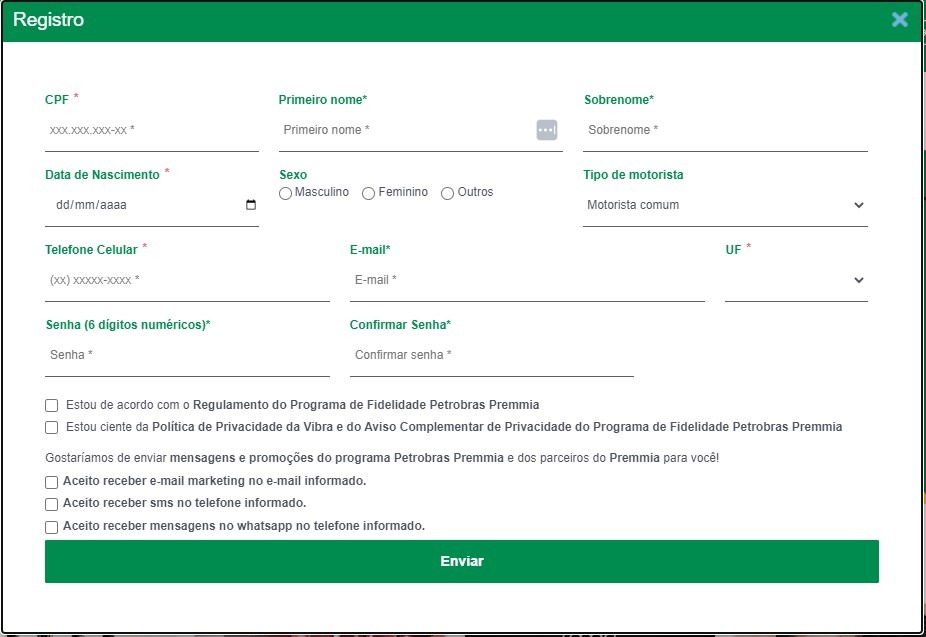Choose the Outros sex option
Screen dimensions: 926x637
point(448,193)
